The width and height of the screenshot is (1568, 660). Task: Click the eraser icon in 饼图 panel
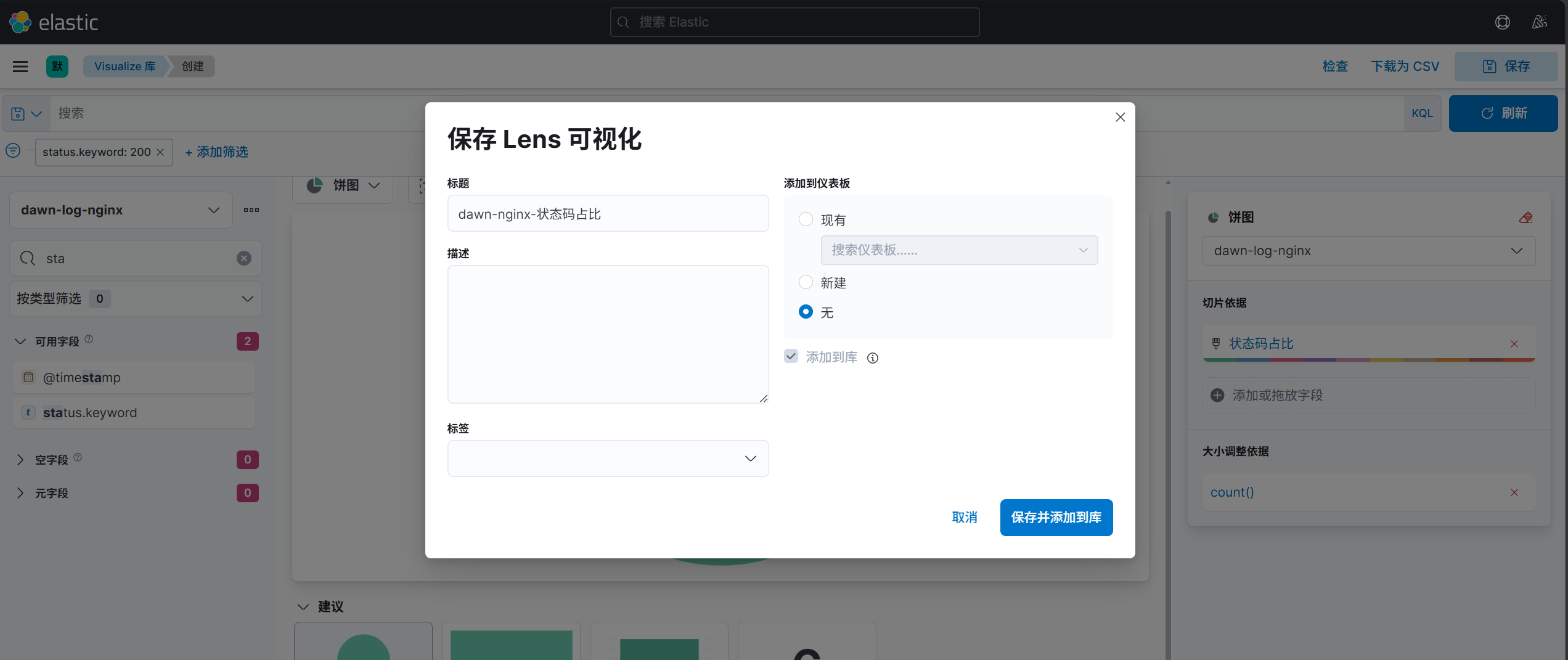(1525, 218)
